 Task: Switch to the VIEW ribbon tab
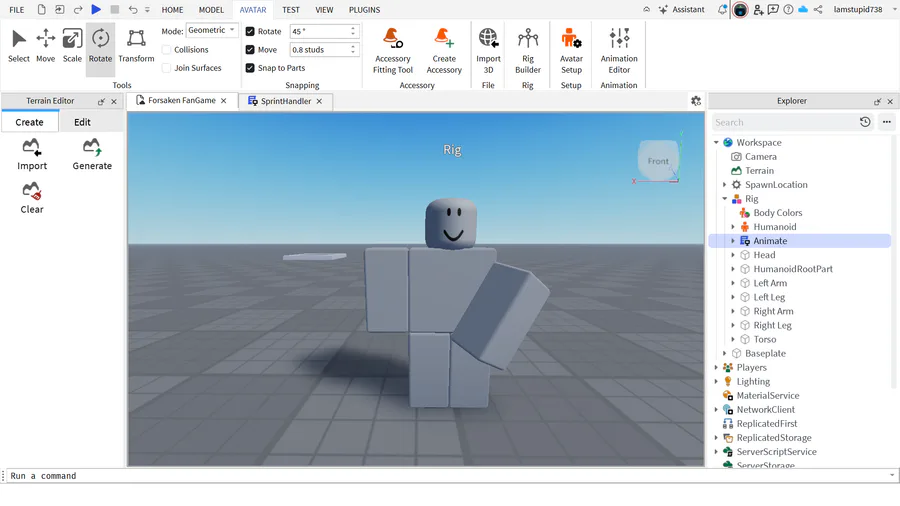point(324,10)
